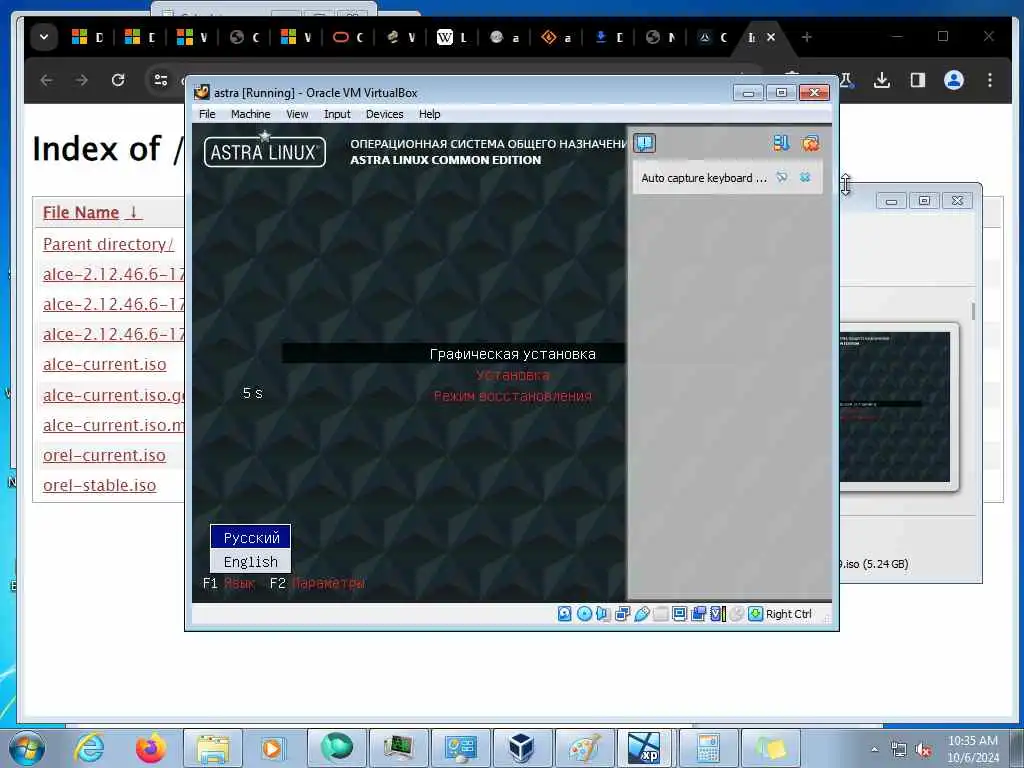
Task: Open Chrome tab search dropdown
Action: pos(44,37)
